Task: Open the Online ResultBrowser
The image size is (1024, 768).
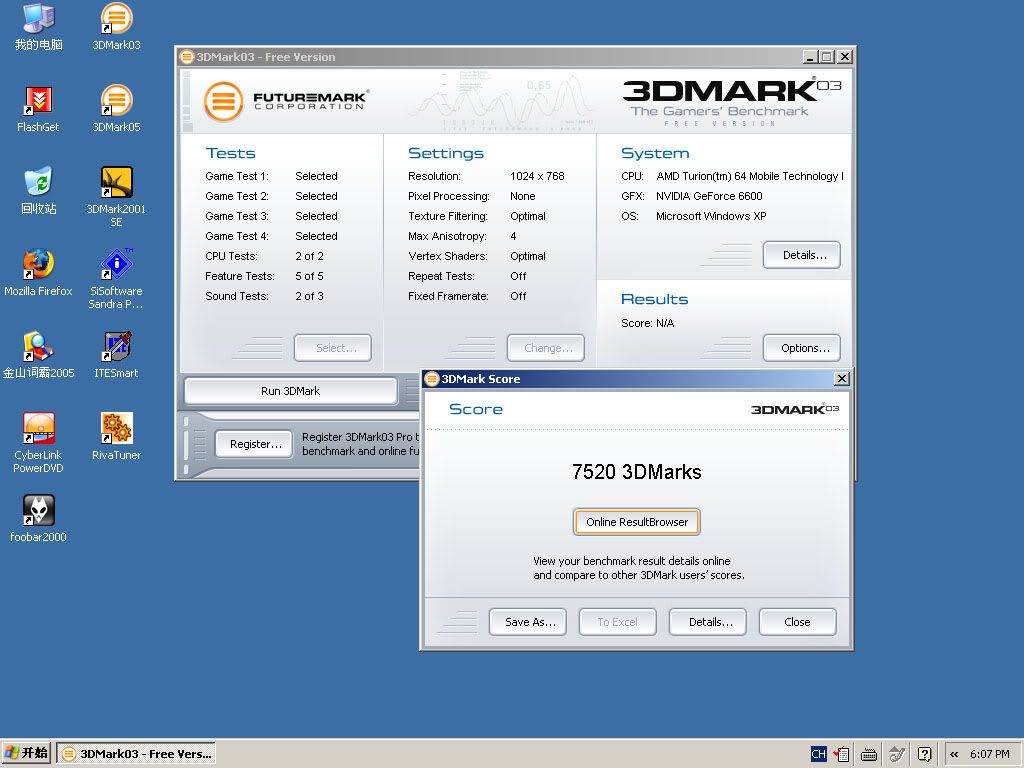Action: (x=637, y=522)
